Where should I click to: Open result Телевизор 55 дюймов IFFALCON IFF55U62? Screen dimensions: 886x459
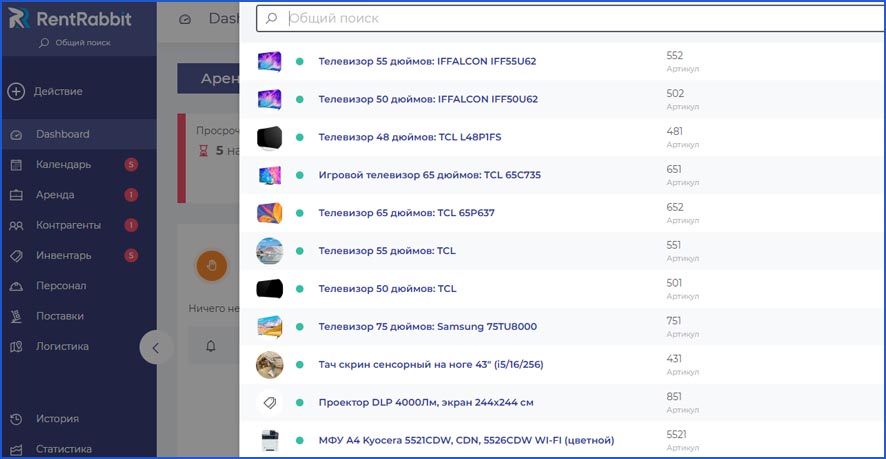427,61
